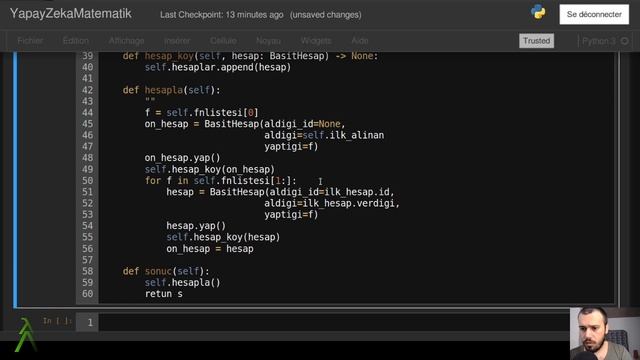Viewport: 640px width, 360px height.
Task: Open the Widgets menu
Action: pyautogui.click(x=316, y=41)
